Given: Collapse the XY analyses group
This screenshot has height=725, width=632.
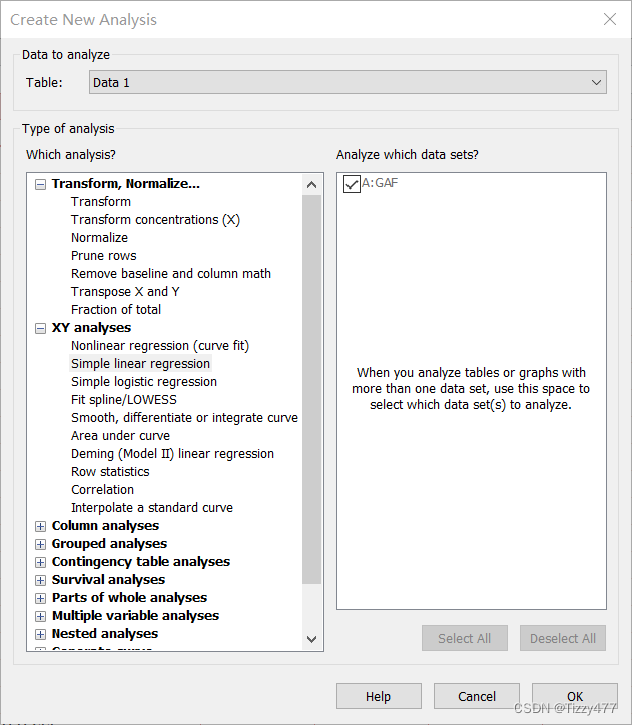Looking at the screenshot, I should [41, 328].
